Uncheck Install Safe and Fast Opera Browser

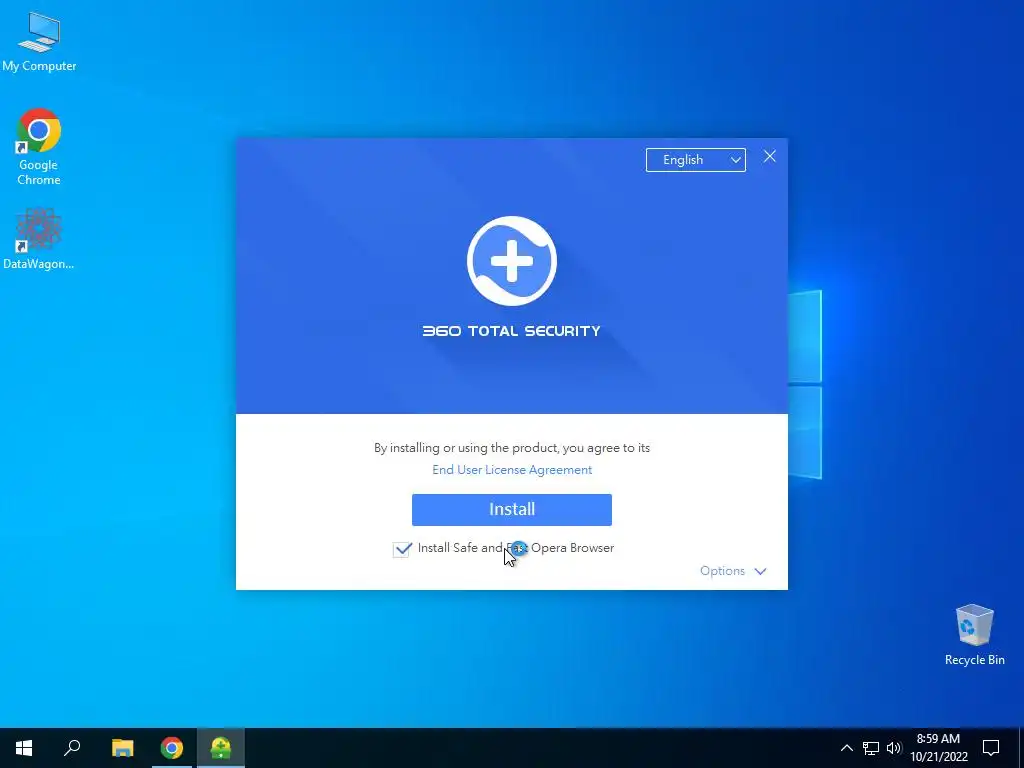coord(402,549)
